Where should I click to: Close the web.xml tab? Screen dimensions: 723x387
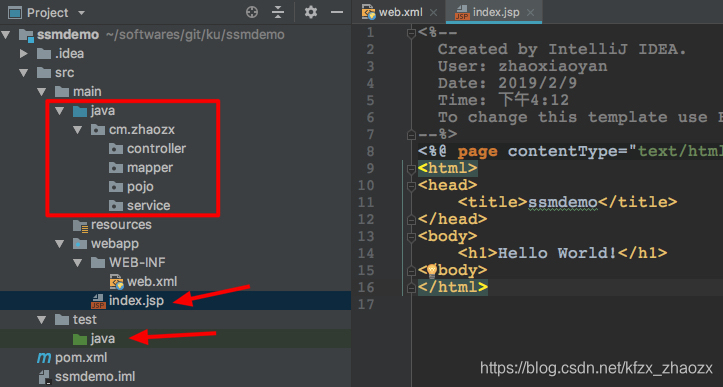433,12
